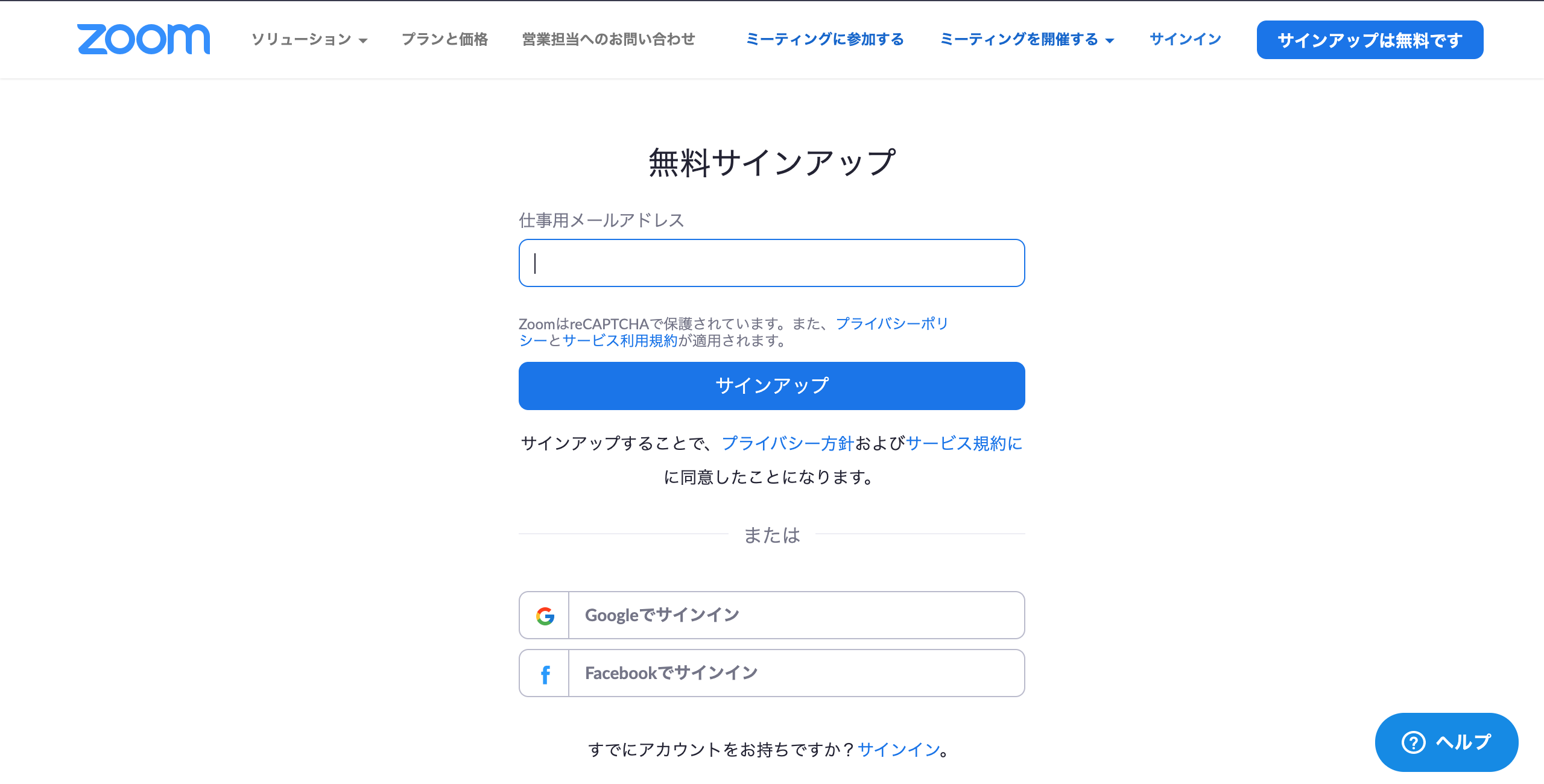Expand the ソリューション dropdown arrow
Viewport: 1544px width, 784px height.
point(363,41)
